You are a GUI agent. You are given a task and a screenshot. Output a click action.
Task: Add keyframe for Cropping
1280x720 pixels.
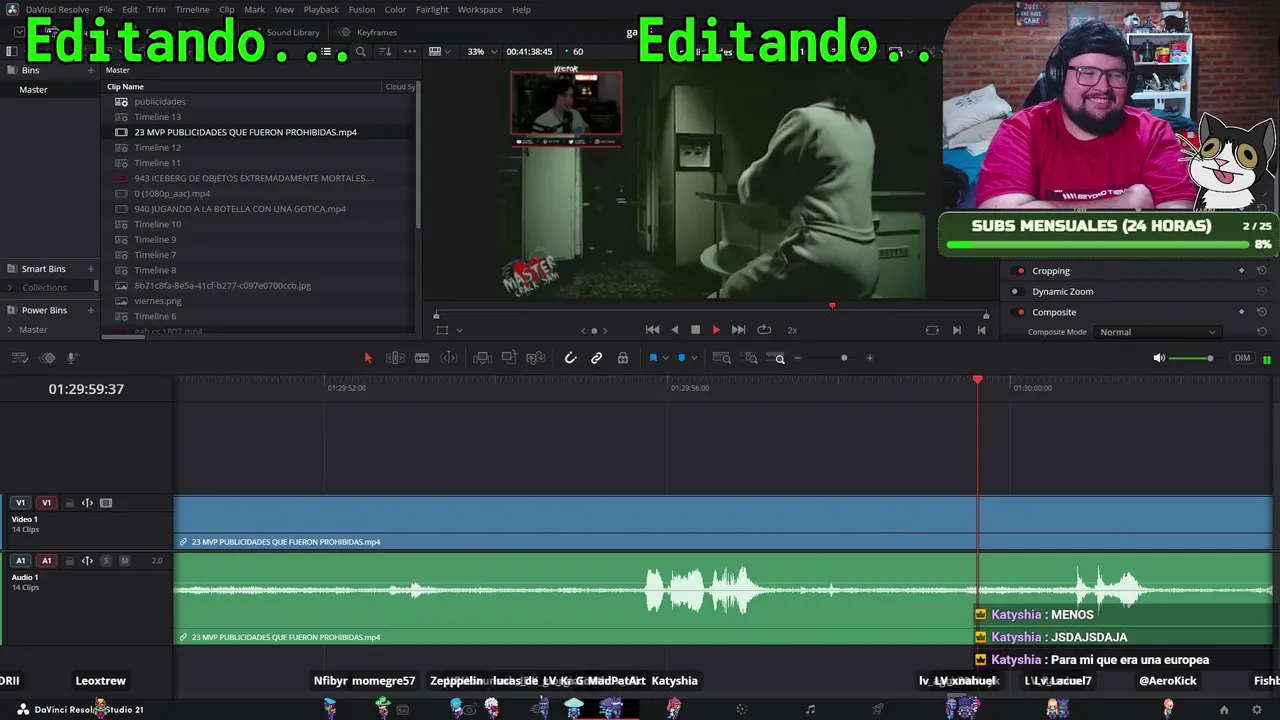tap(1242, 271)
